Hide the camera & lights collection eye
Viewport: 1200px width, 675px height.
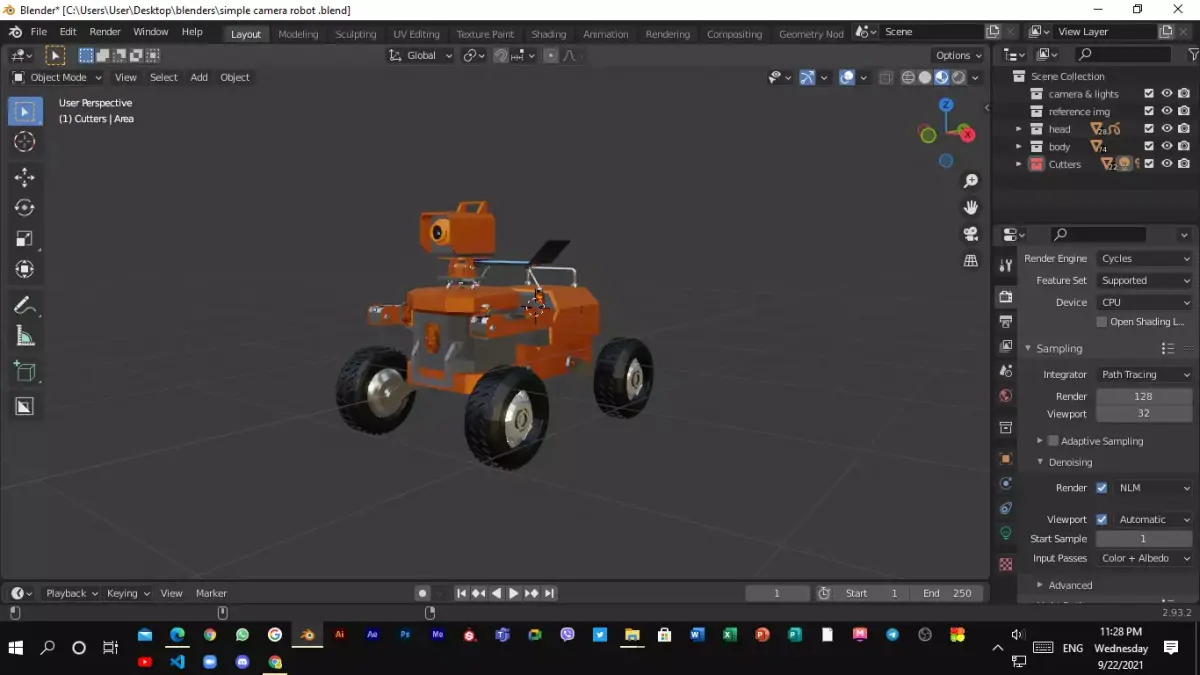[1166, 94]
